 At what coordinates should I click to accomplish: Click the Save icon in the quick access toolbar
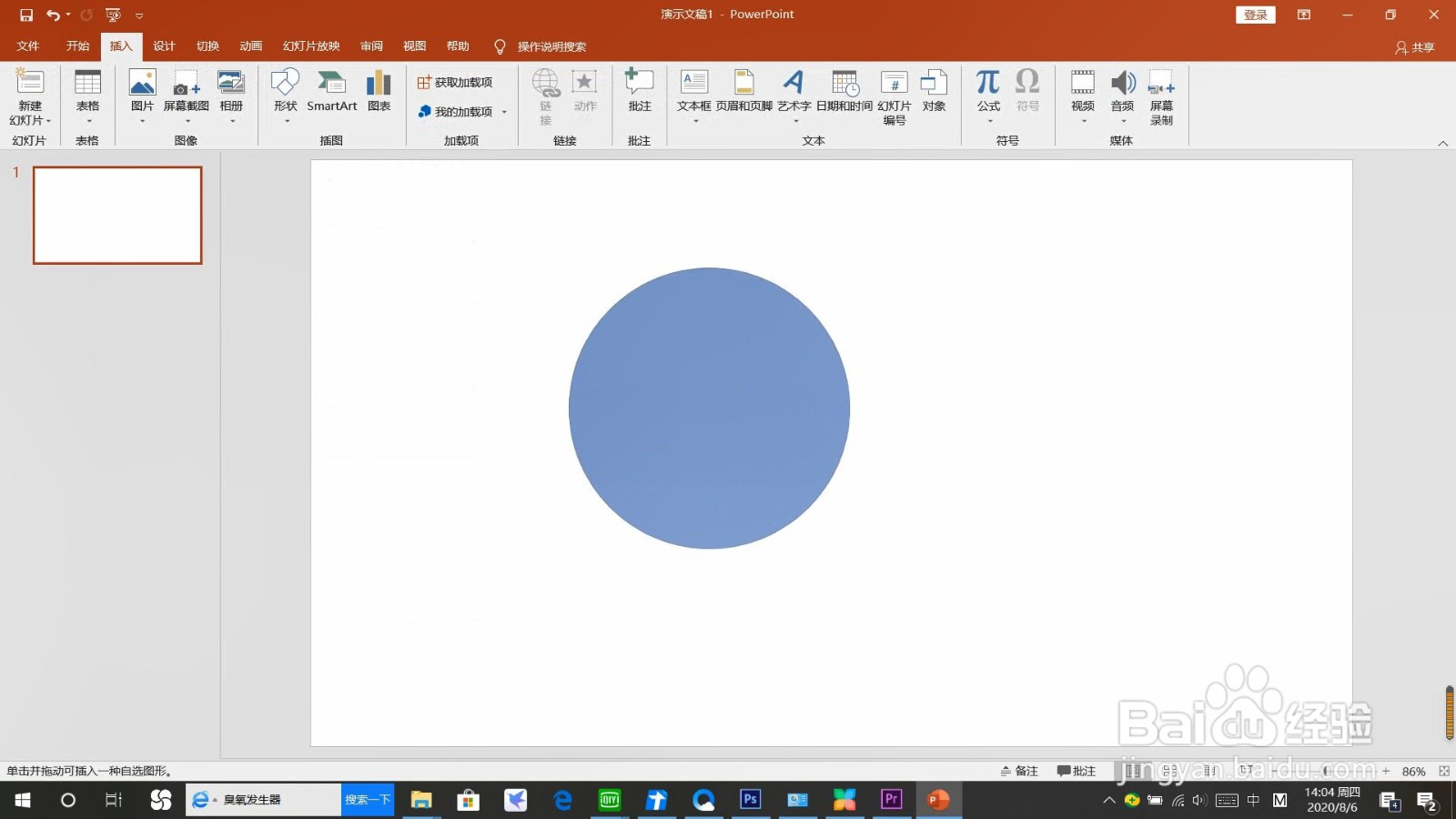pyautogui.click(x=26, y=15)
